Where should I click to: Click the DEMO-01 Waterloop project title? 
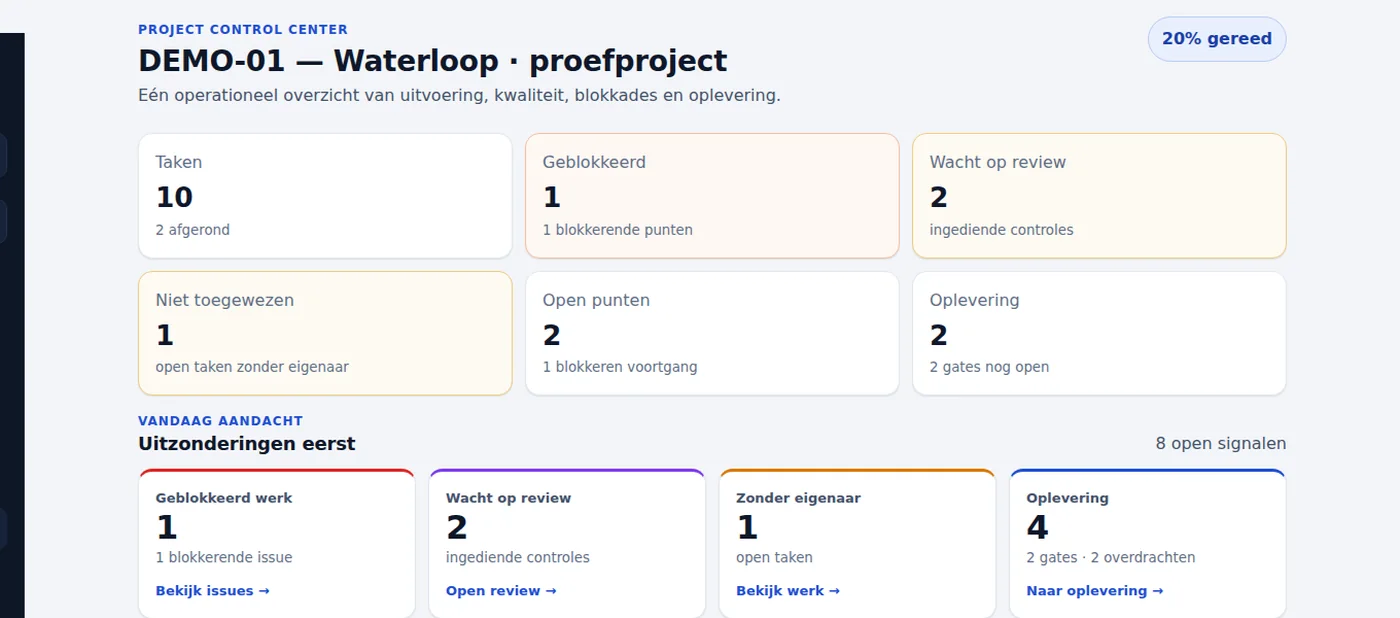[x=433, y=61]
